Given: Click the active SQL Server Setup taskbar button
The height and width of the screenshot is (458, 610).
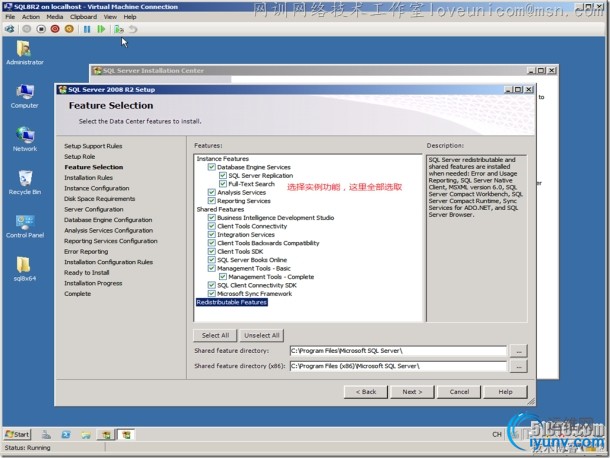Looking at the screenshot, I should coord(126,434).
